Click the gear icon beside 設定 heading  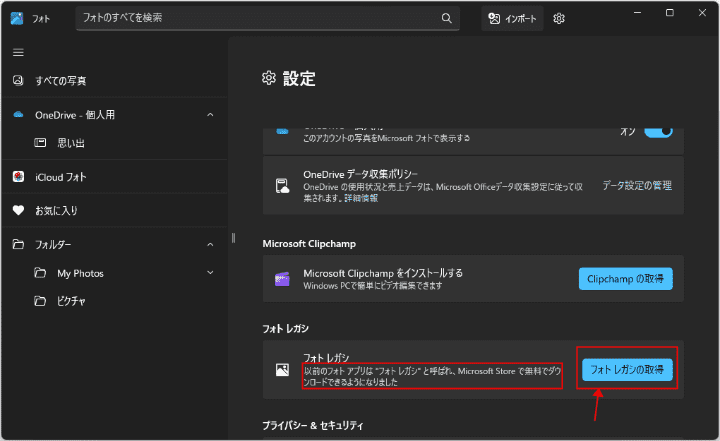coord(269,78)
